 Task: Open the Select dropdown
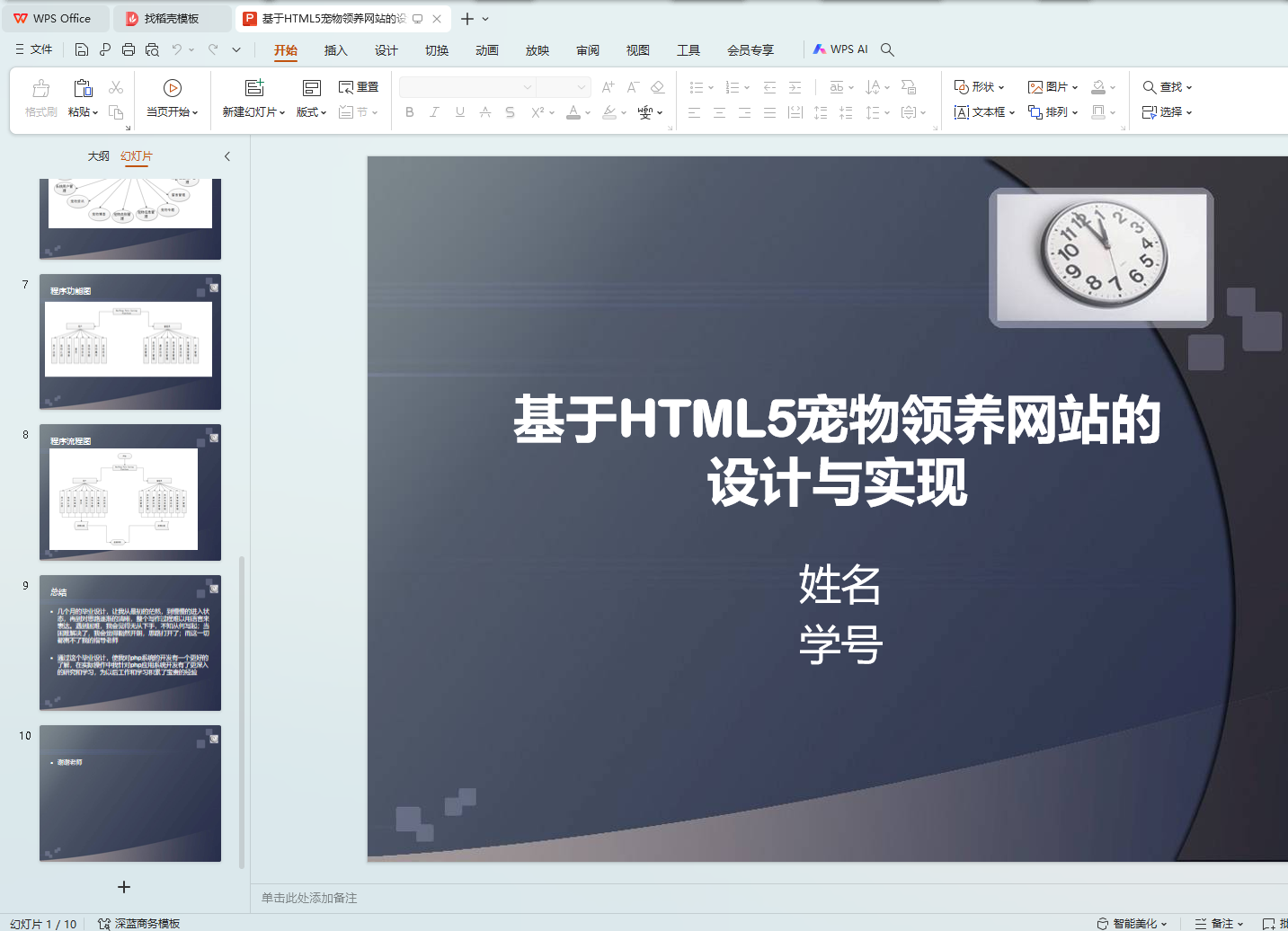(x=1167, y=112)
